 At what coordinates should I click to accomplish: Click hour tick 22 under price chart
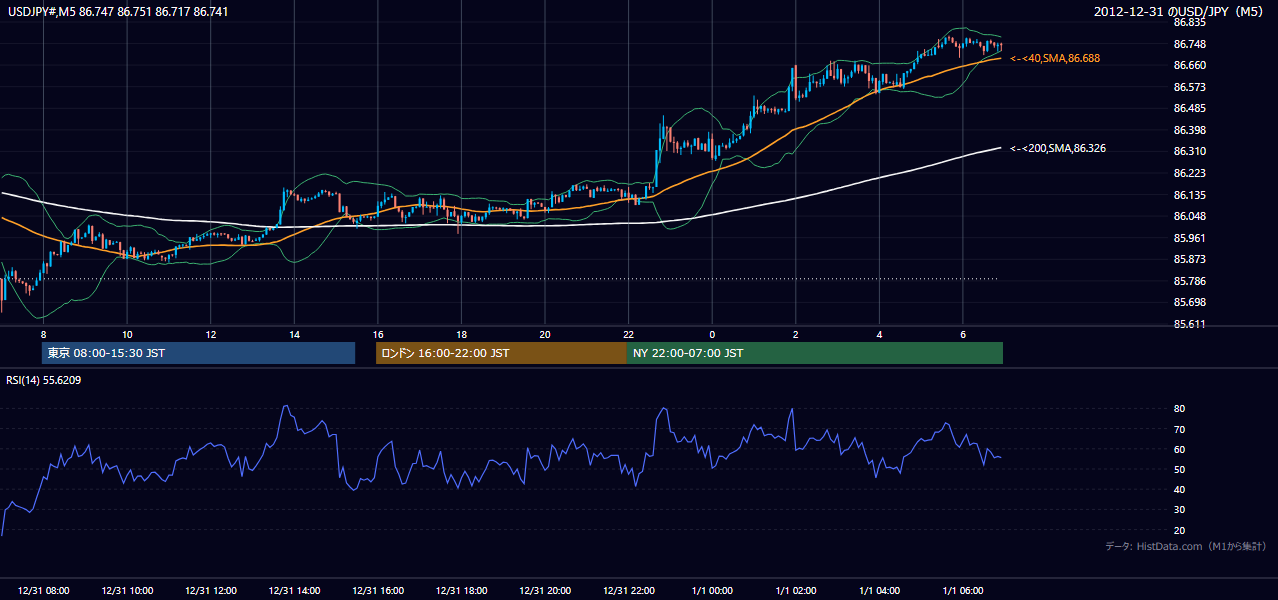[x=628, y=334]
